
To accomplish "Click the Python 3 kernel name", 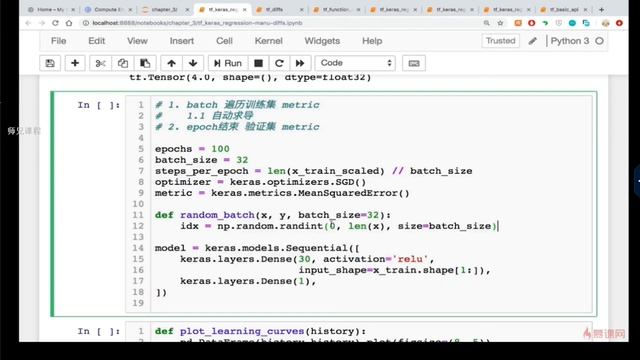I will (570, 41).
